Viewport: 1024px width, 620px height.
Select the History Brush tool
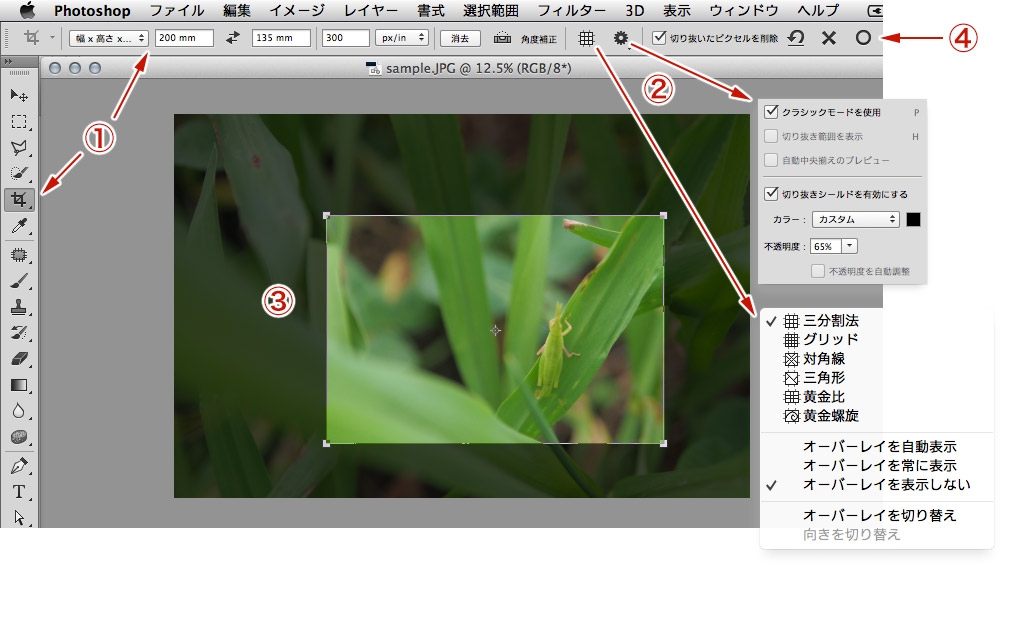(19, 333)
